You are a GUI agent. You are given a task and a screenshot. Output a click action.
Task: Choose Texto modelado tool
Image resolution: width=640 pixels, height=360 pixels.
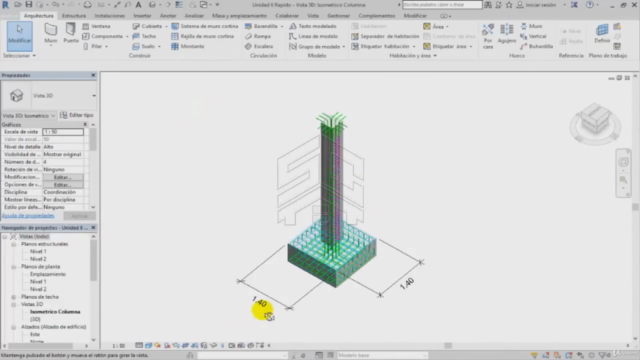(313, 26)
